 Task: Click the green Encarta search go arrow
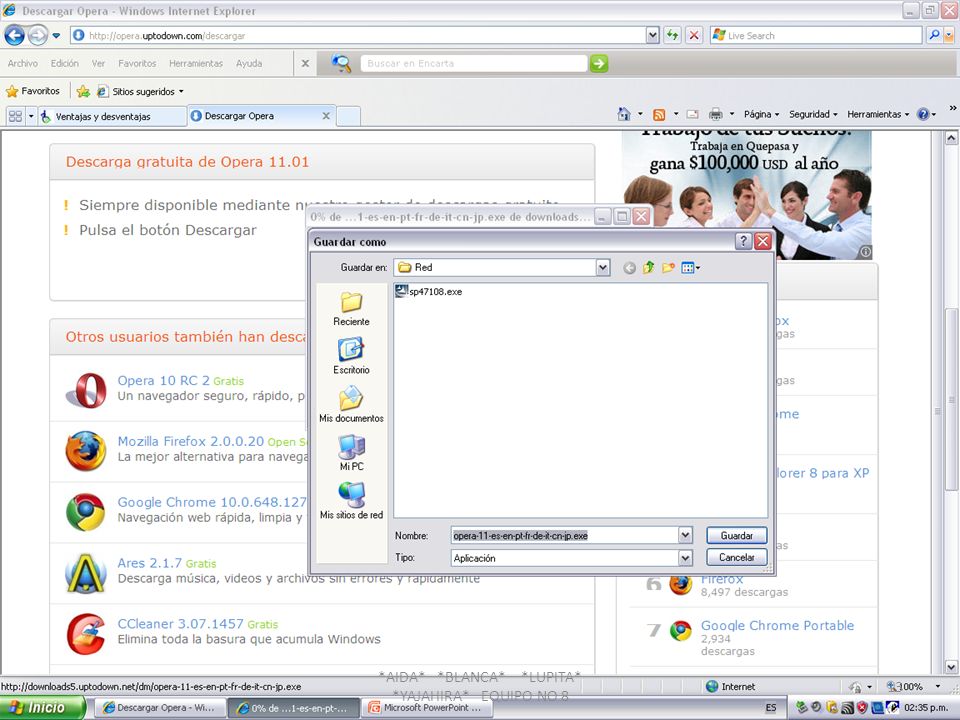point(599,63)
